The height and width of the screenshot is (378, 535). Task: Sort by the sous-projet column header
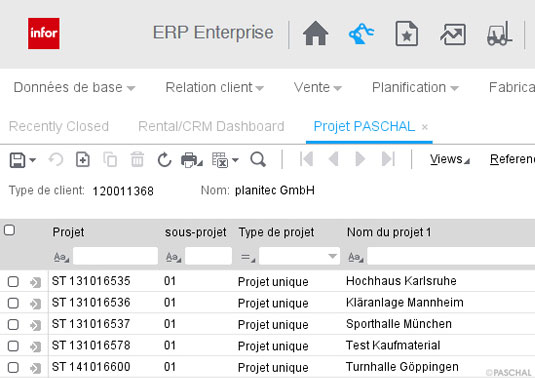tap(196, 232)
